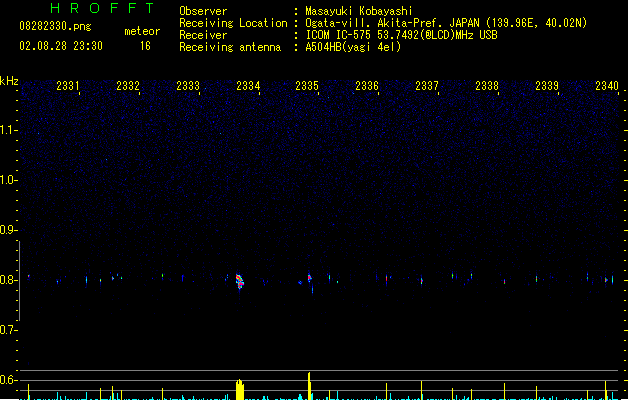629x400 pixels.
Task: Click the 2333 time marker
Action: [188, 86]
